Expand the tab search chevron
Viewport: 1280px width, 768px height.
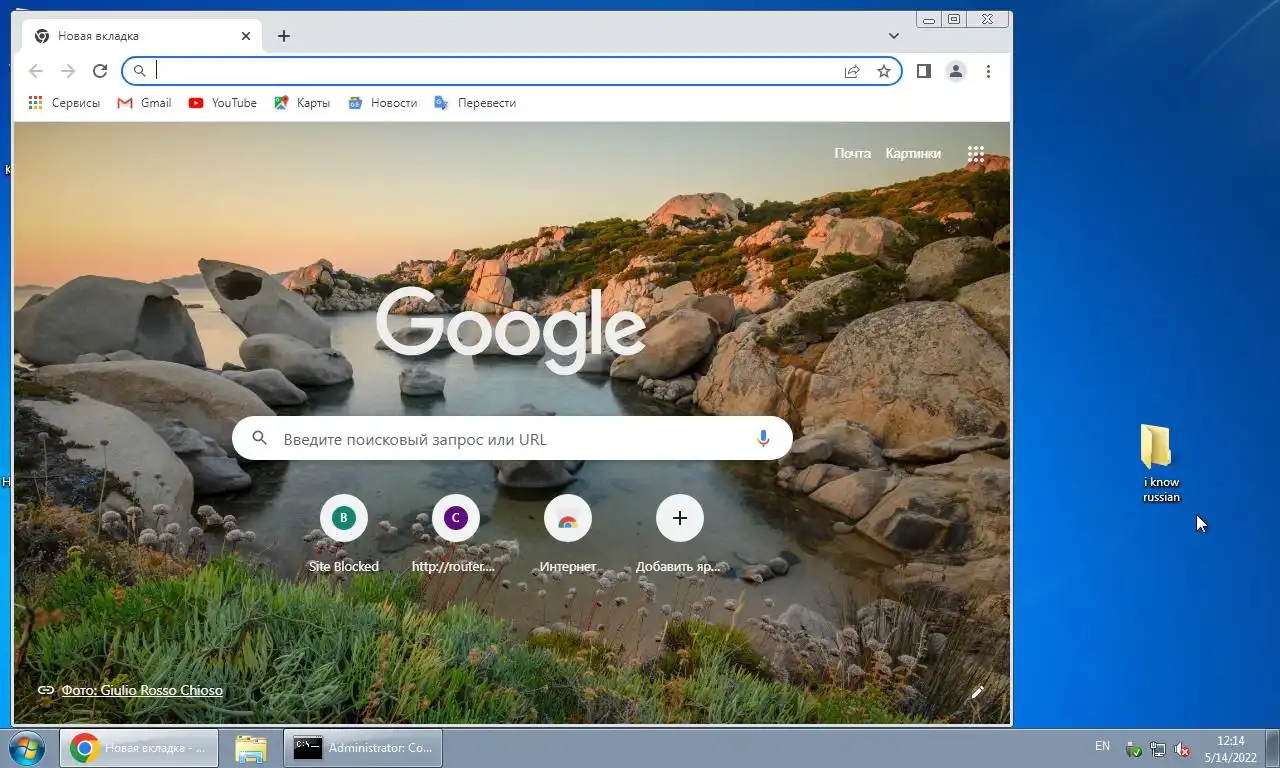pos(894,36)
